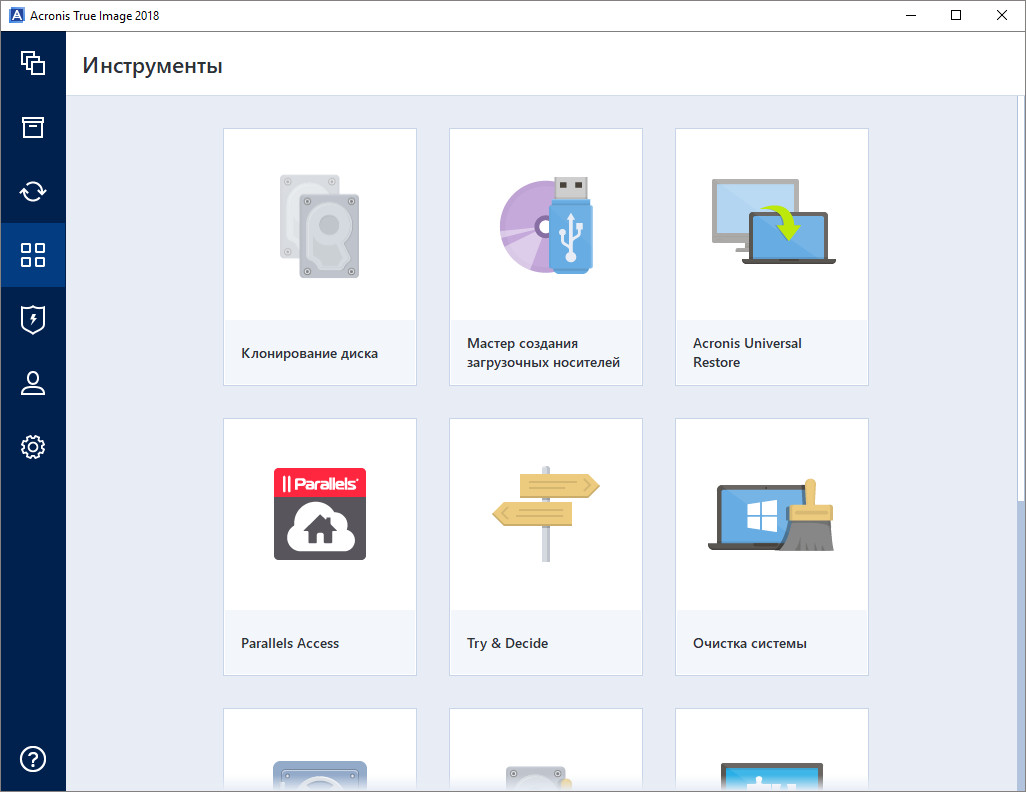Minimize the Acronis True Image window
The image size is (1026, 792).
point(911,15)
